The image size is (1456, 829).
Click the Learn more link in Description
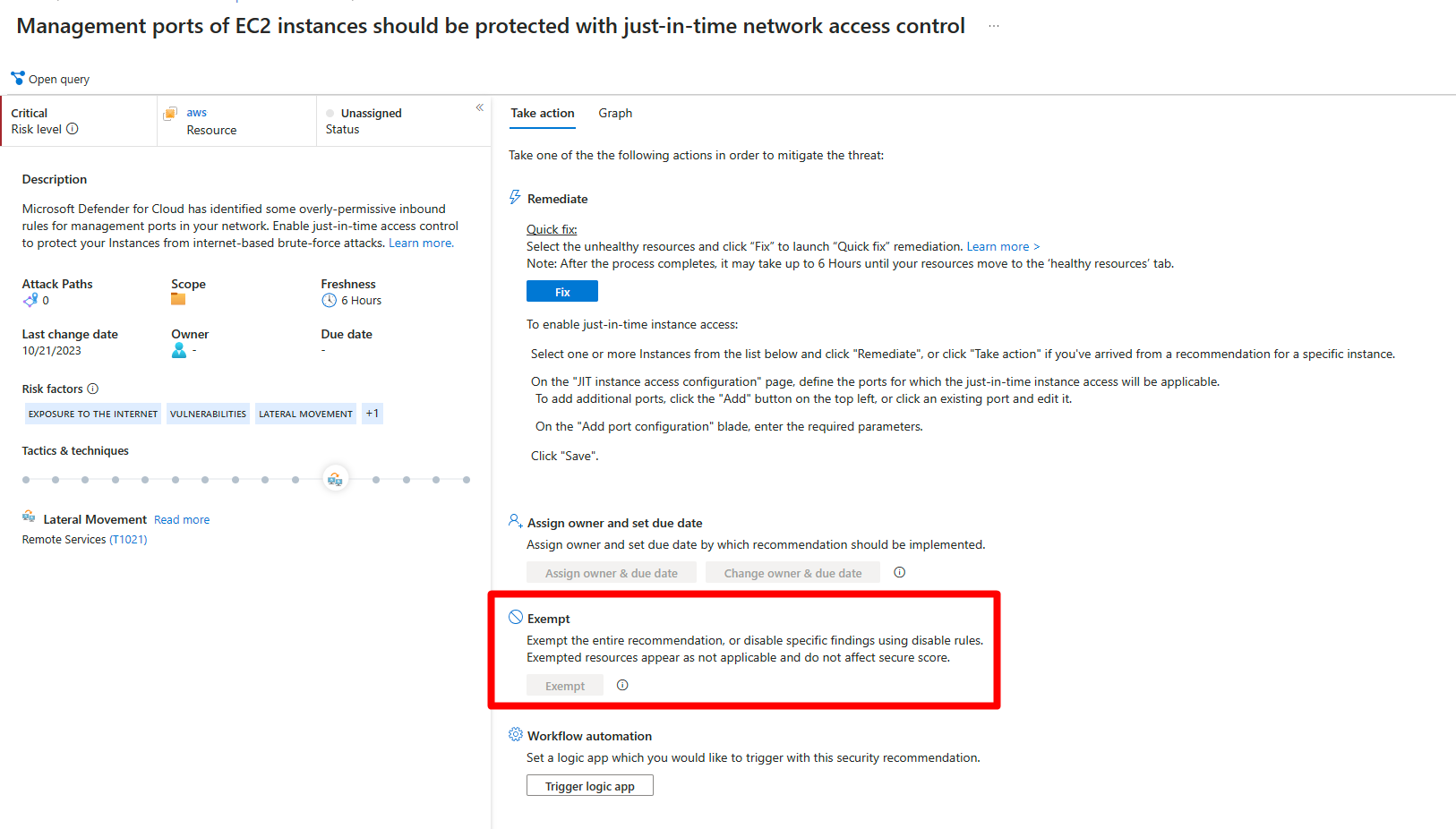coord(421,244)
